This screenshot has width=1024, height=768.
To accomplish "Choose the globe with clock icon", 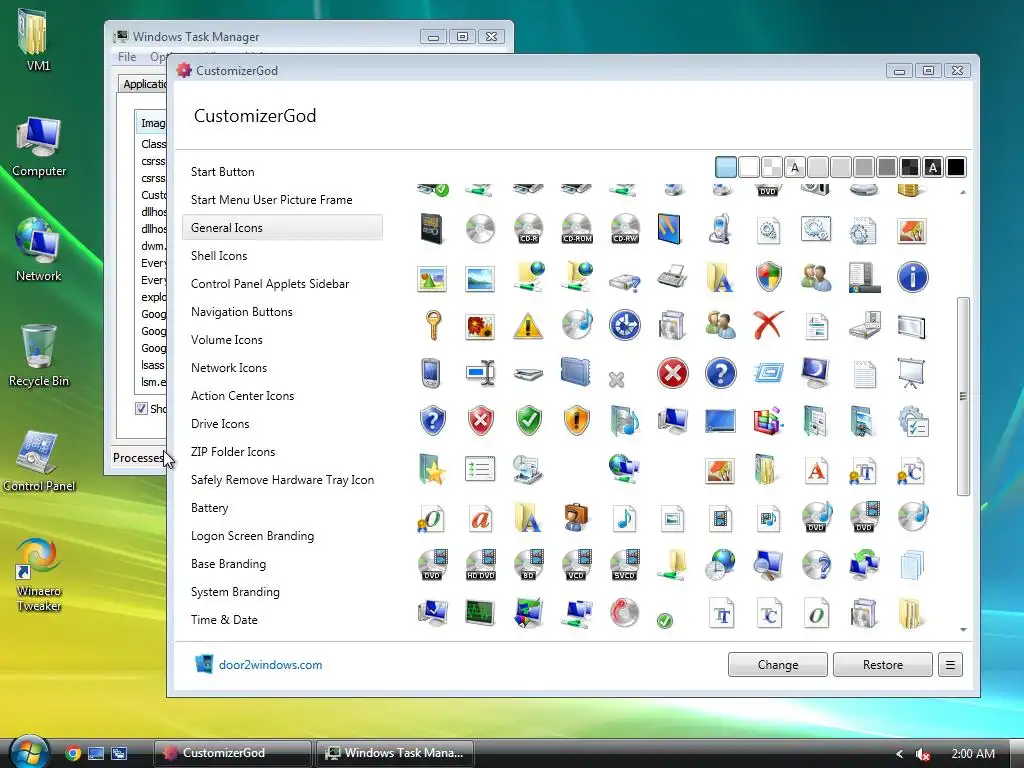I will (x=720, y=566).
